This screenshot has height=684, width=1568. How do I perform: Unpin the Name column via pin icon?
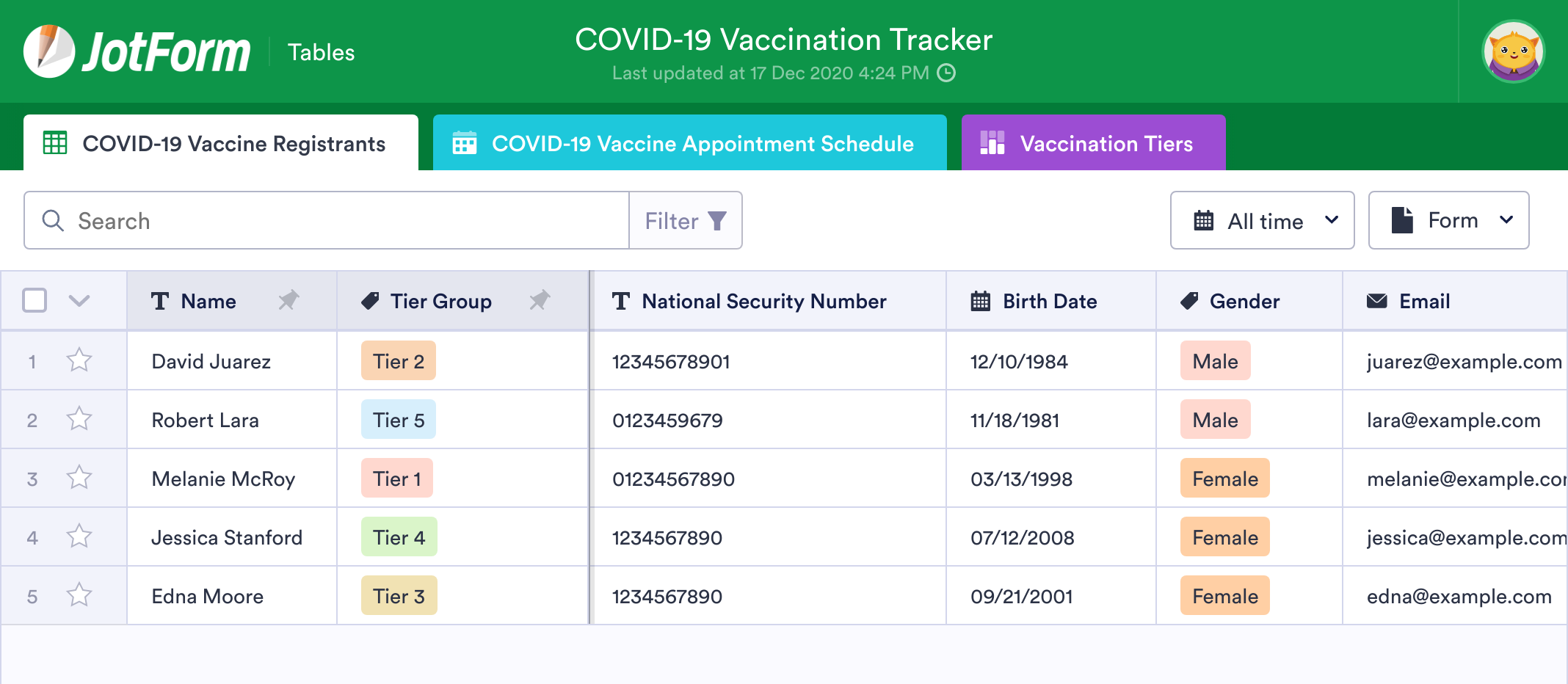coord(288,300)
